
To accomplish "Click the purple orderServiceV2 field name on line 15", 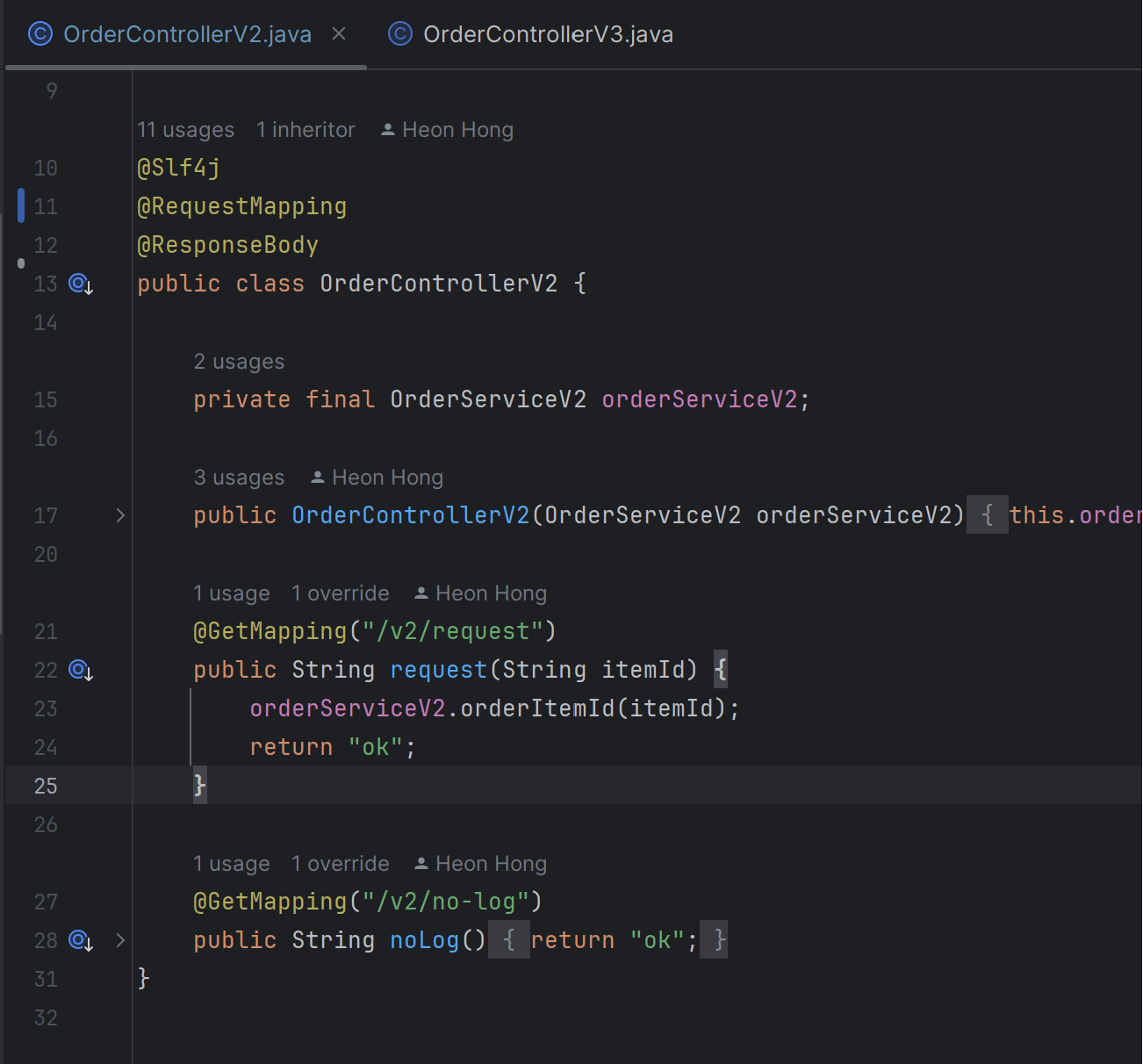I will tap(700, 399).
